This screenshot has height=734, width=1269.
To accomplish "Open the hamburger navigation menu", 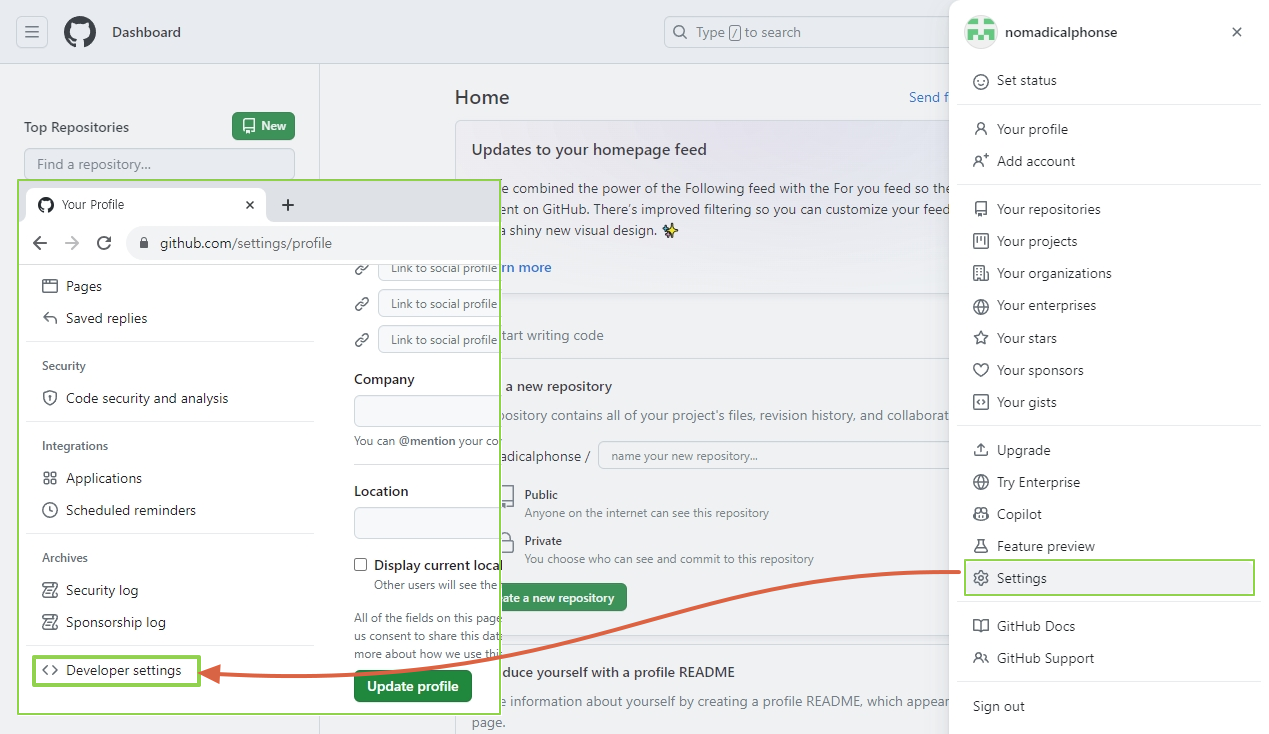I will pyautogui.click(x=32, y=32).
